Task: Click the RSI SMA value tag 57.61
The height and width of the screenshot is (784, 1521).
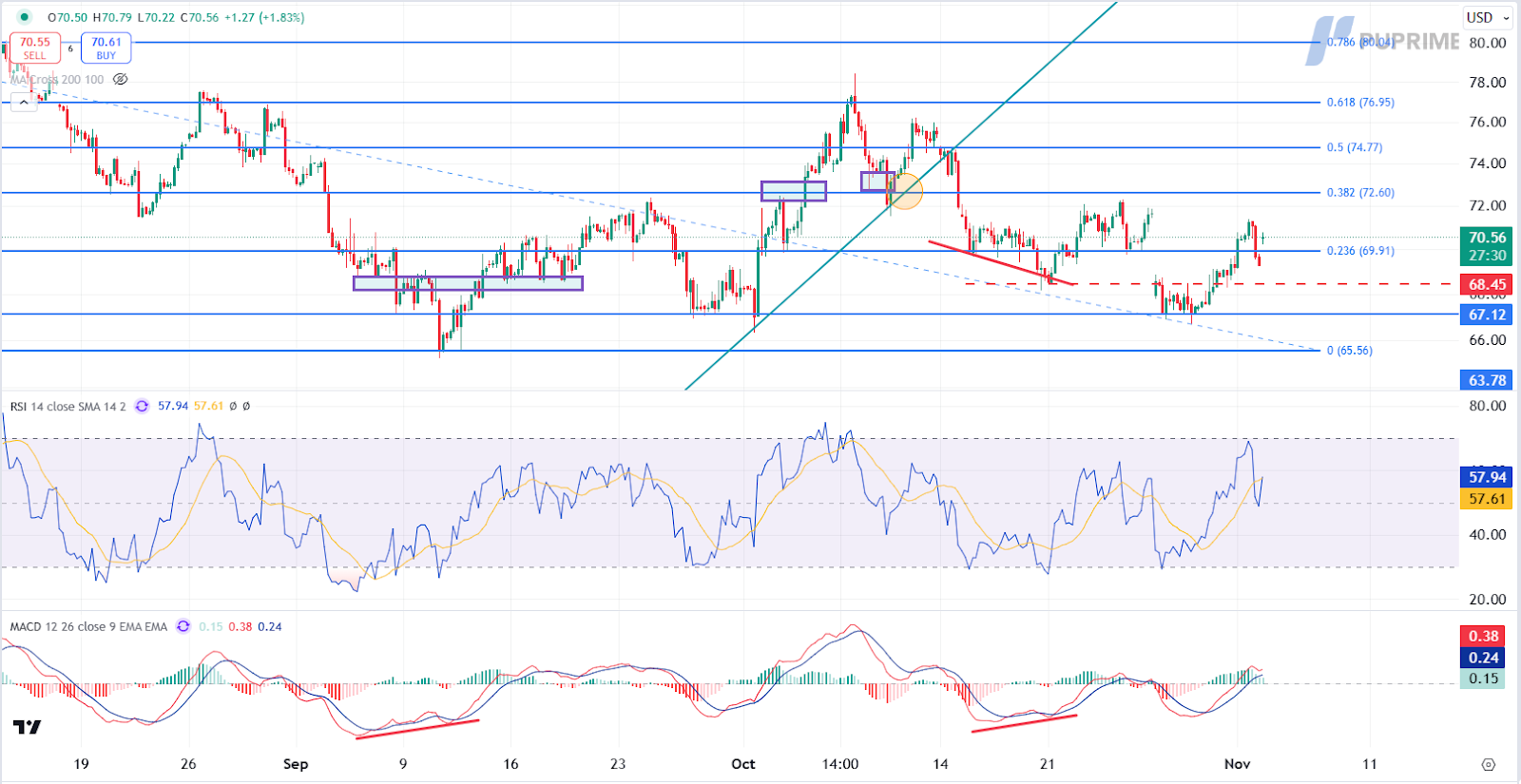Action: tap(1487, 499)
